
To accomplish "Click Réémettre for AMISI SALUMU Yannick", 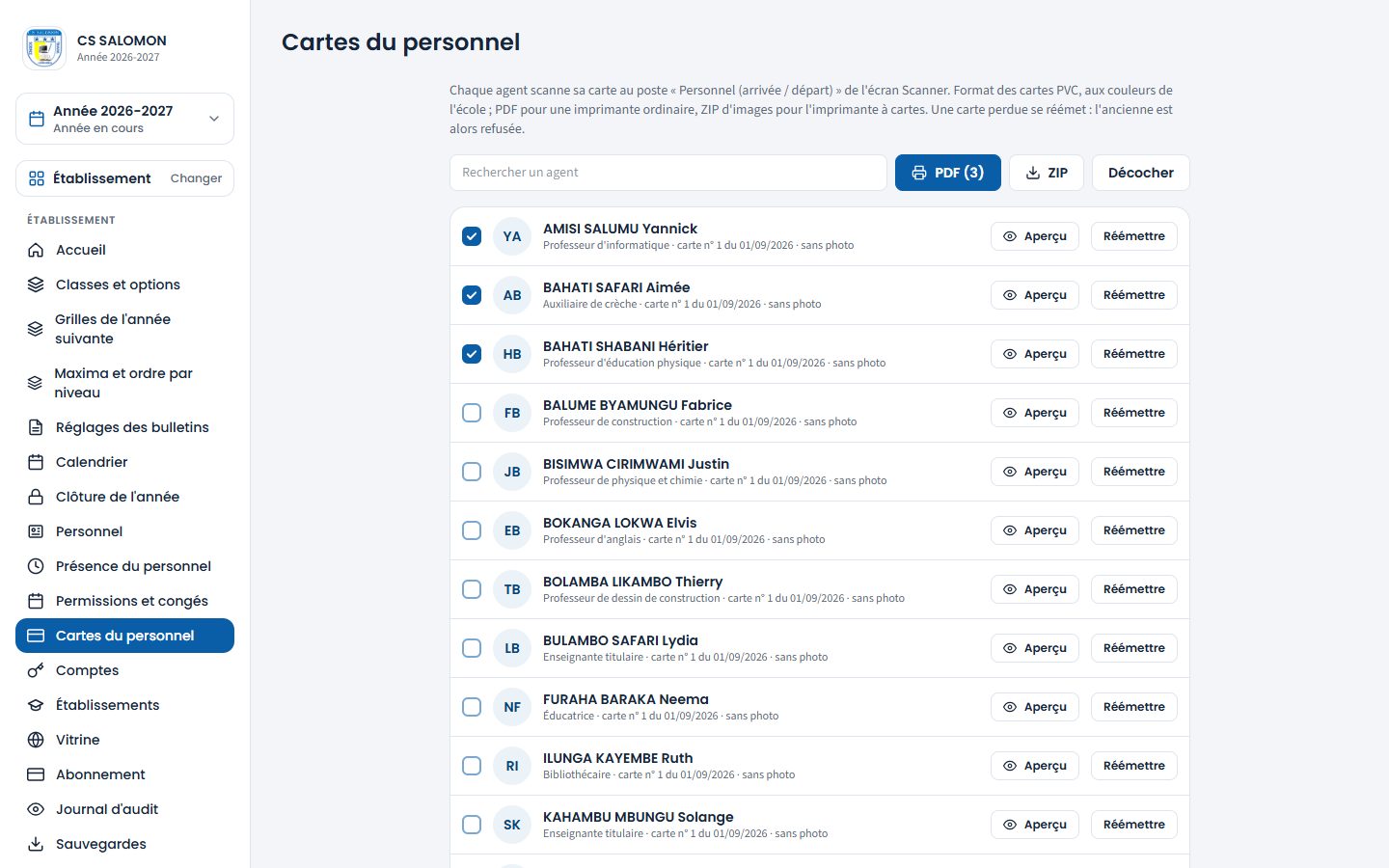I will pyautogui.click(x=1134, y=236).
